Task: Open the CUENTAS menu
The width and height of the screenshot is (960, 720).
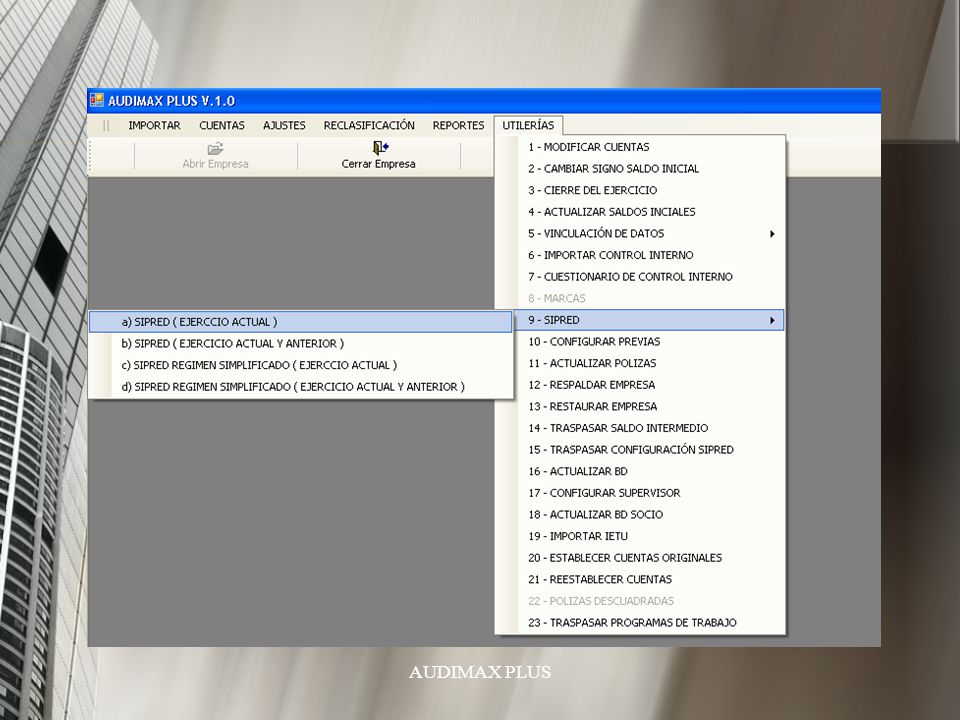Action: tap(222, 126)
